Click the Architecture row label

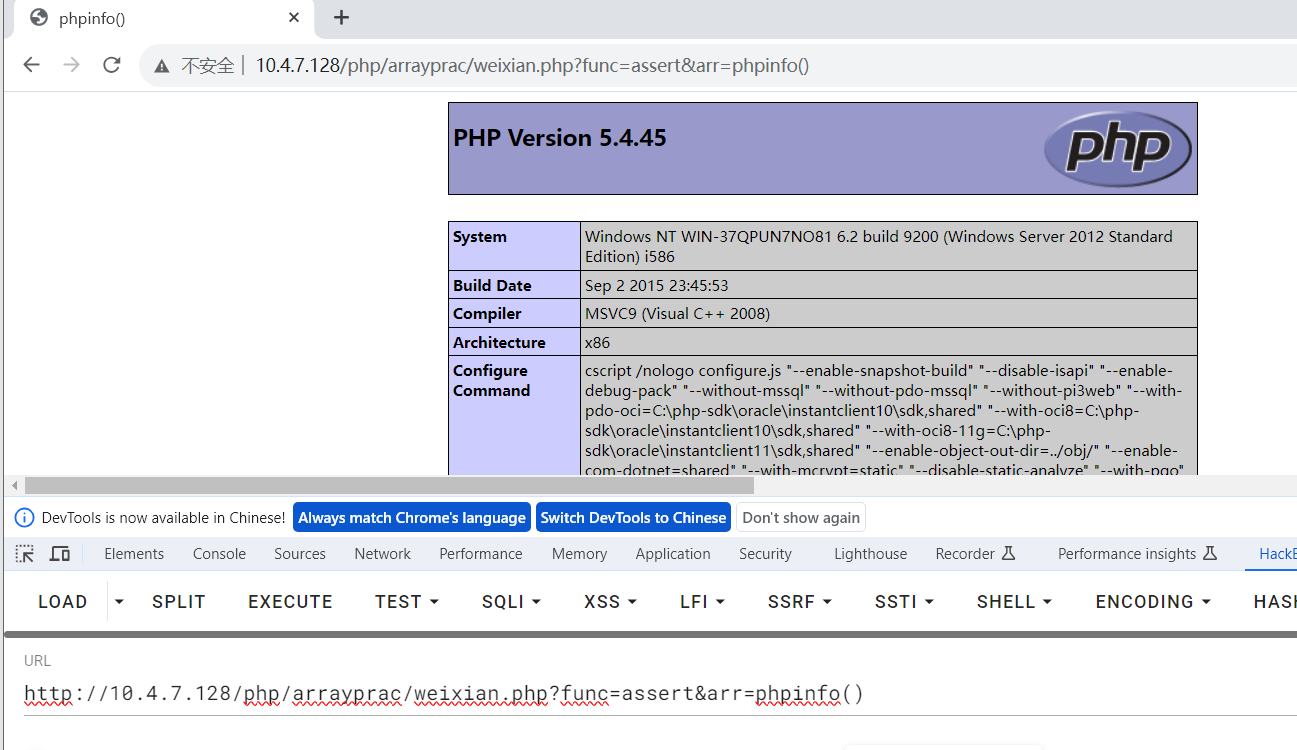click(x=499, y=342)
